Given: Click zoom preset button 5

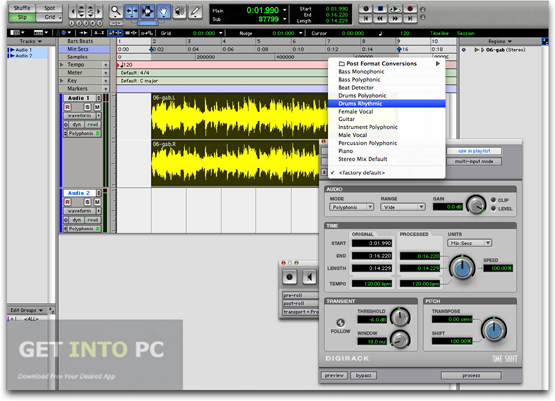Looking at the screenshot, I should coord(100,23).
